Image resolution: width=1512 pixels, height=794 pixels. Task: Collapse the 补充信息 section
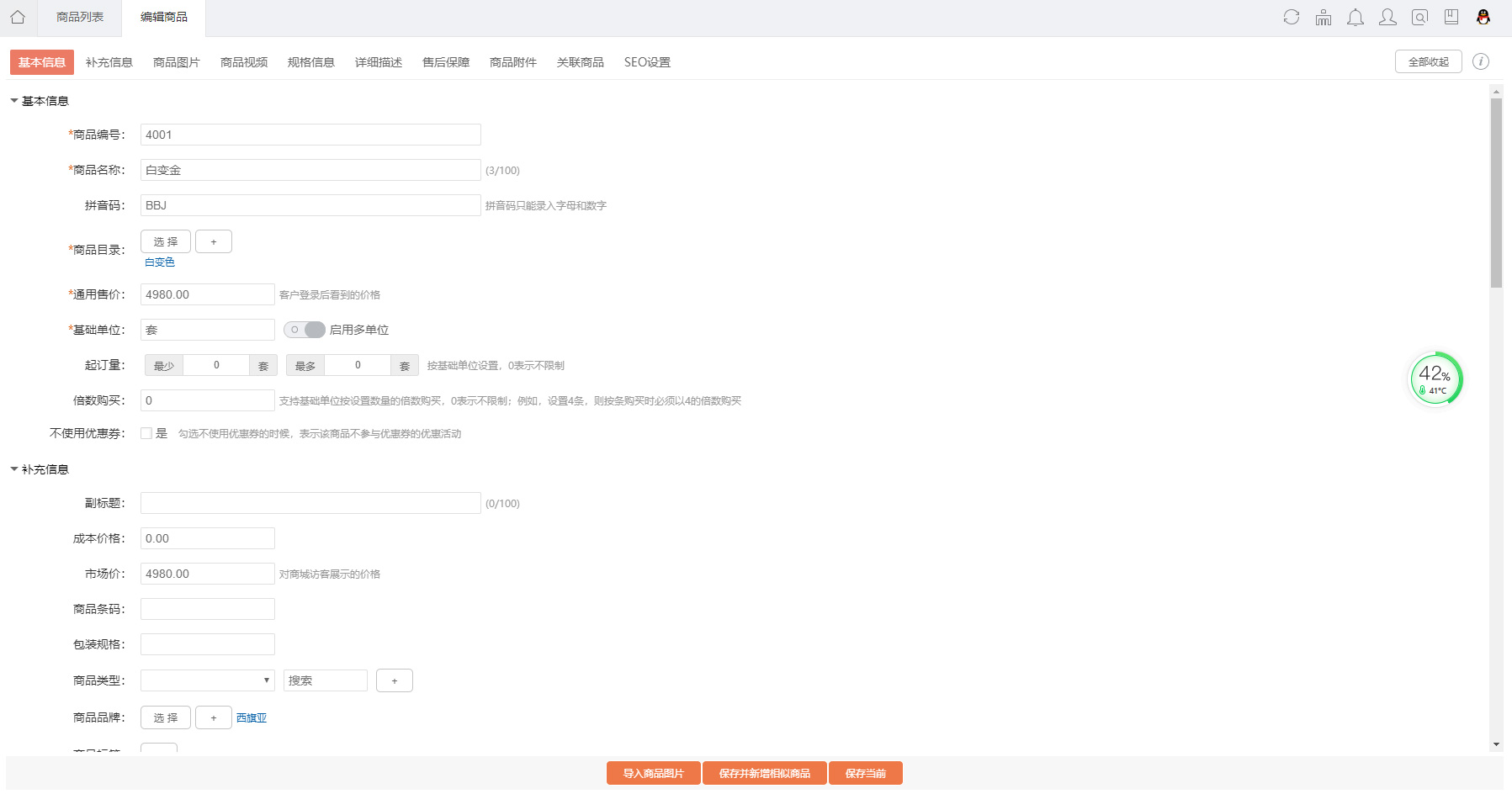point(14,469)
